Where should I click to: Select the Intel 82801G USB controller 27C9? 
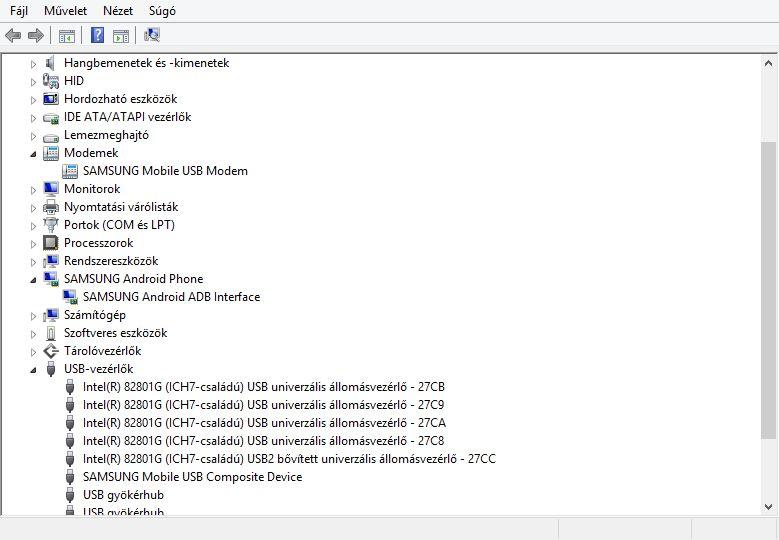tap(263, 405)
